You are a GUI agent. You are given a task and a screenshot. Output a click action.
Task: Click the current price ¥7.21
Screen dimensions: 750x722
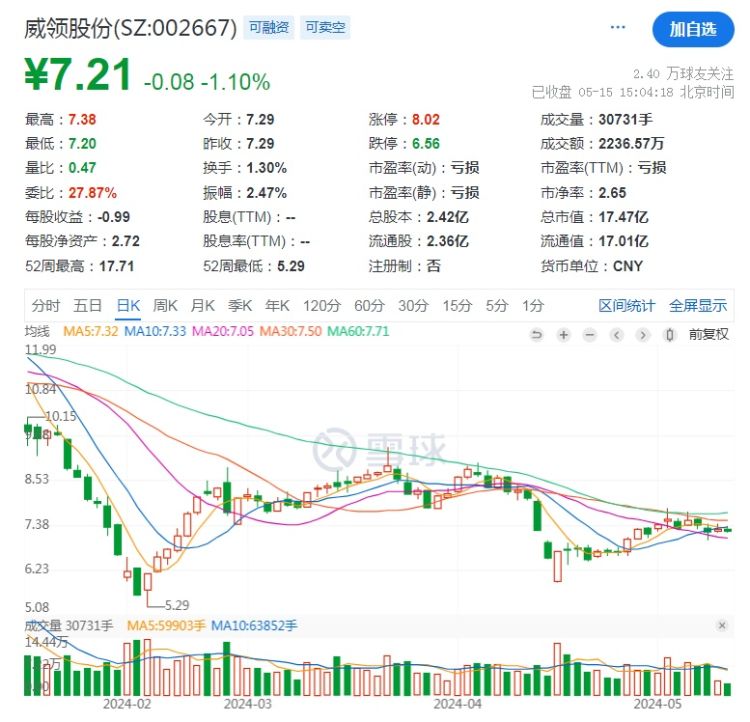pyautogui.click(x=78, y=74)
